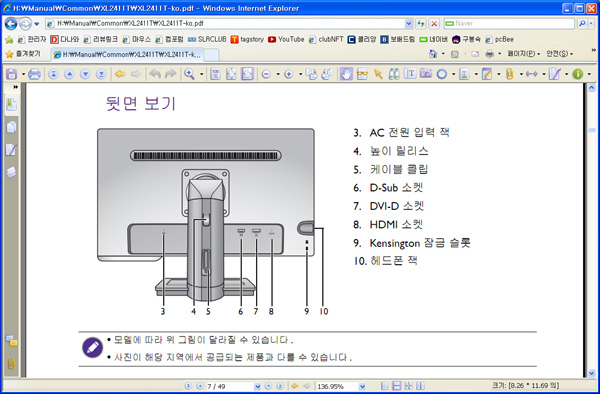Screen dimensions: 600x394
Task: Select the arrow selection tool
Action: [378, 74]
